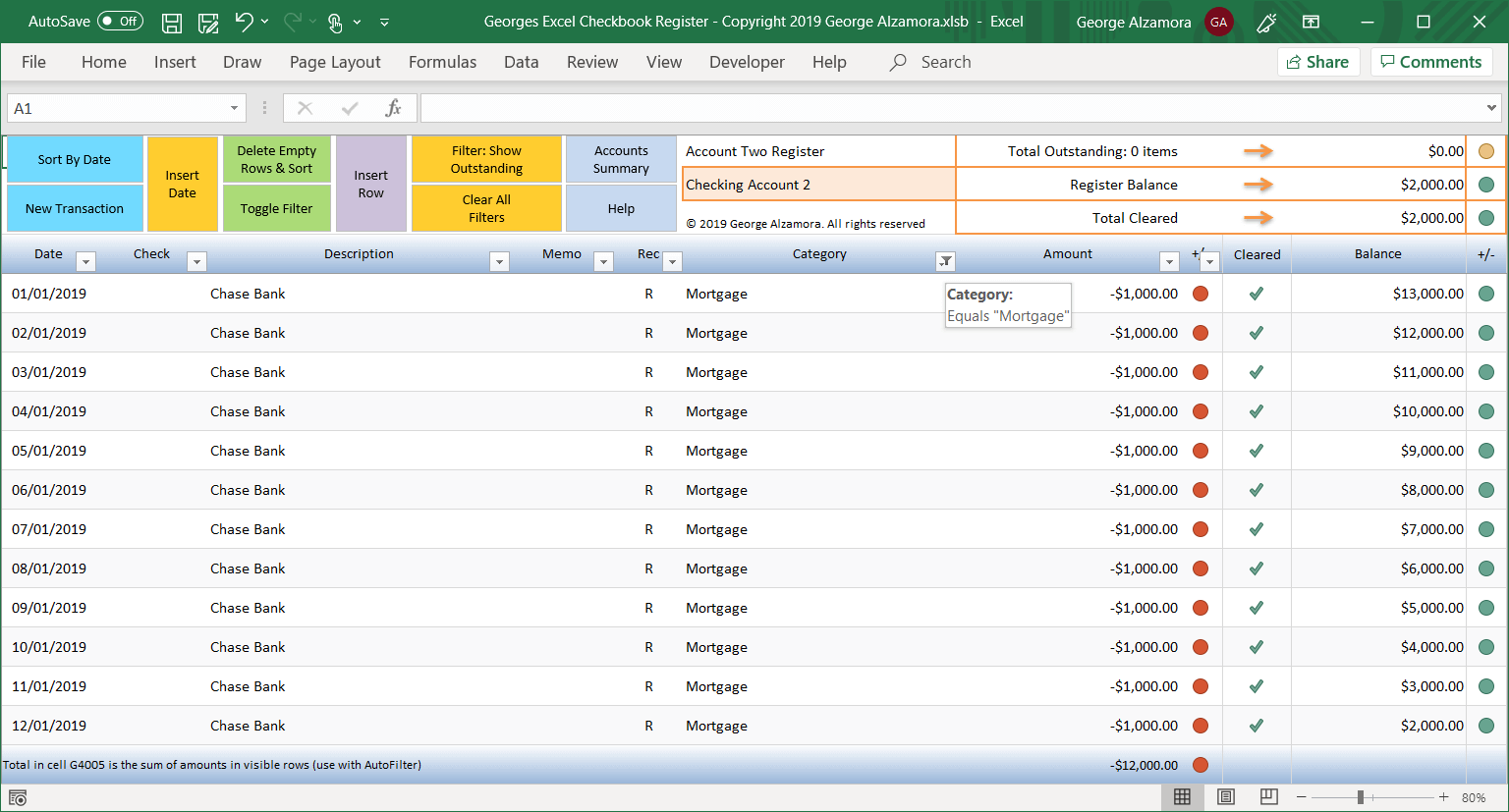Toggle cleared checkmark for 12/01/2019 row
Screen dimensions: 1509x812
point(1257,726)
